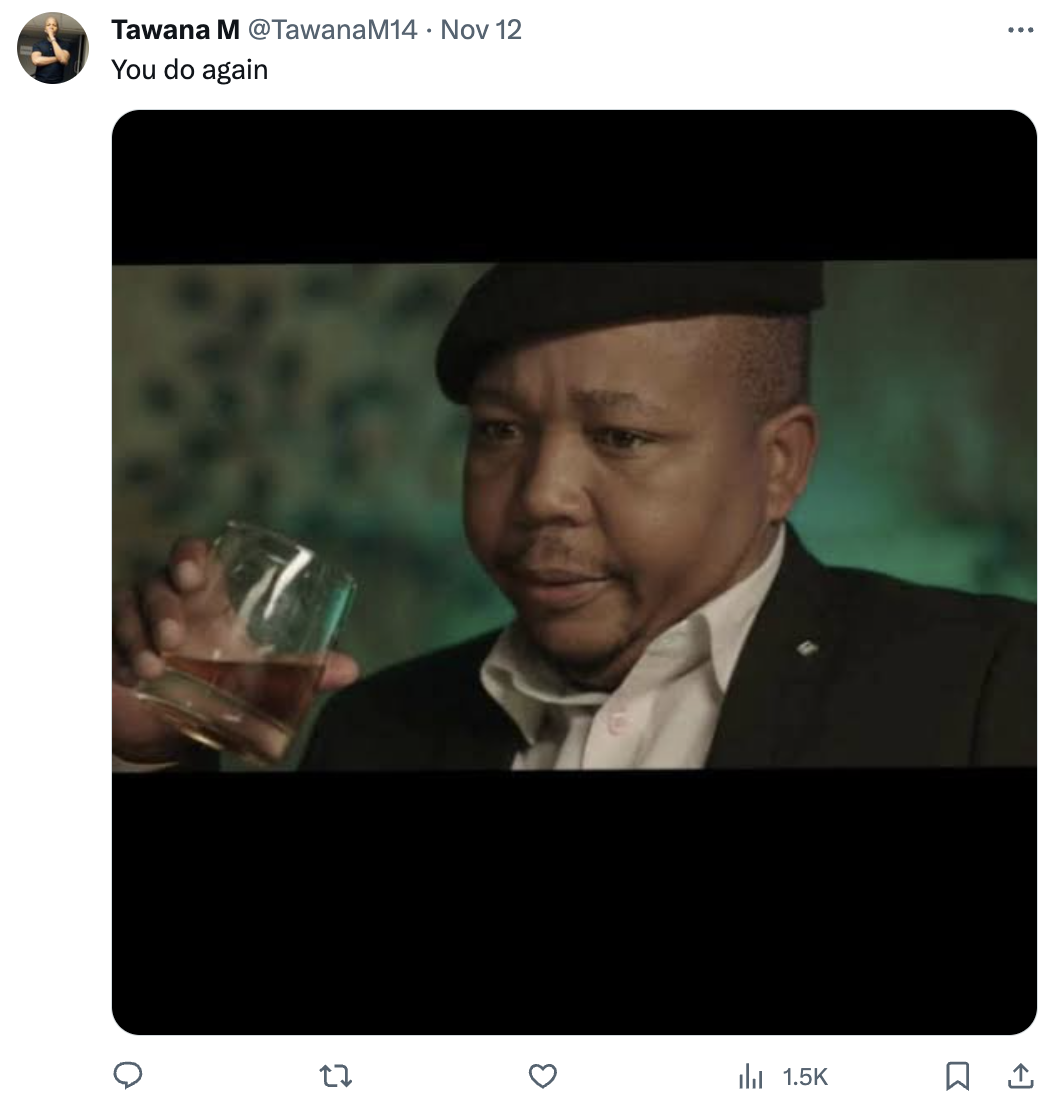Click the top black letterbox bar of the image
This screenshot has width=1062, height=1110.
(574, 186)
